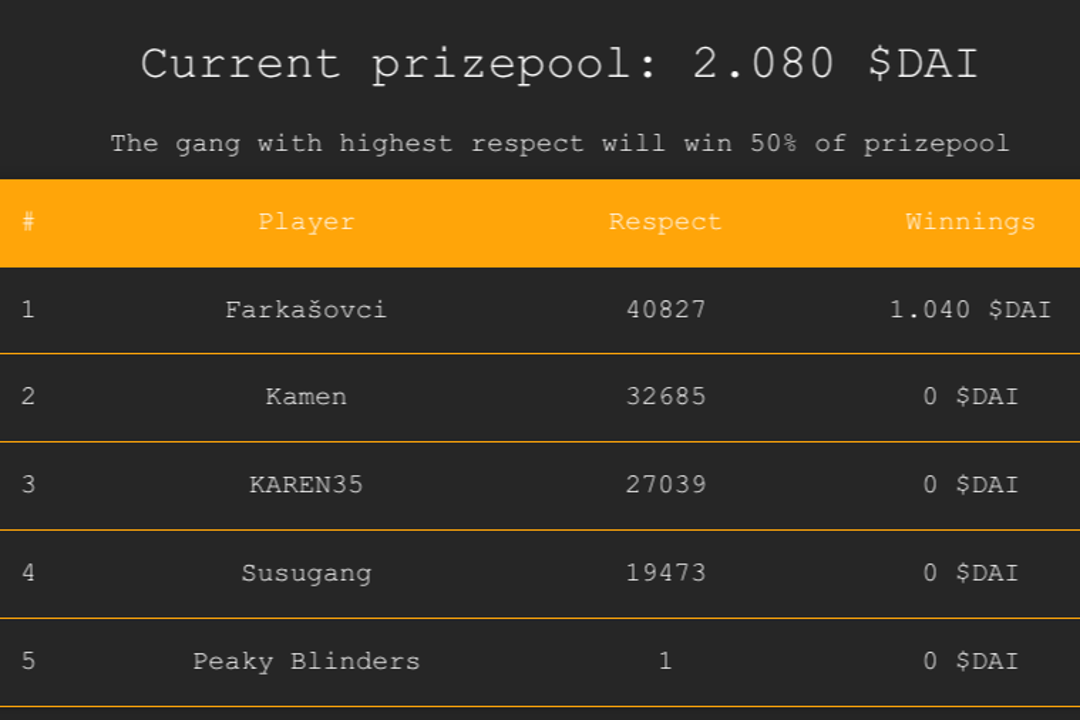The height and width of the screenshot is (720, 1080).
Task: Select the 27039 respect score
Action: (666, 485)
